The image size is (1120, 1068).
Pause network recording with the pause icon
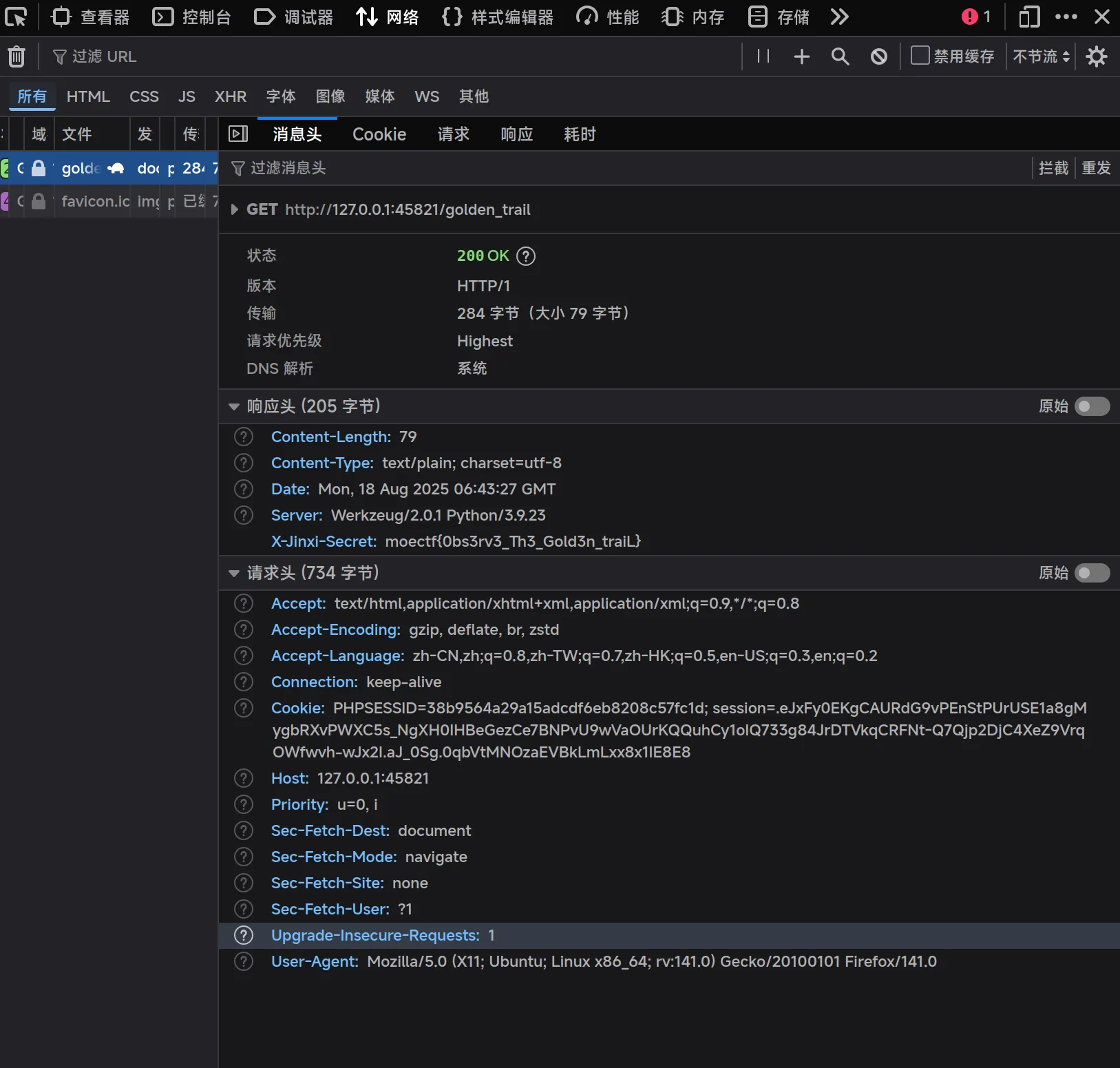[x=763, y=56]
